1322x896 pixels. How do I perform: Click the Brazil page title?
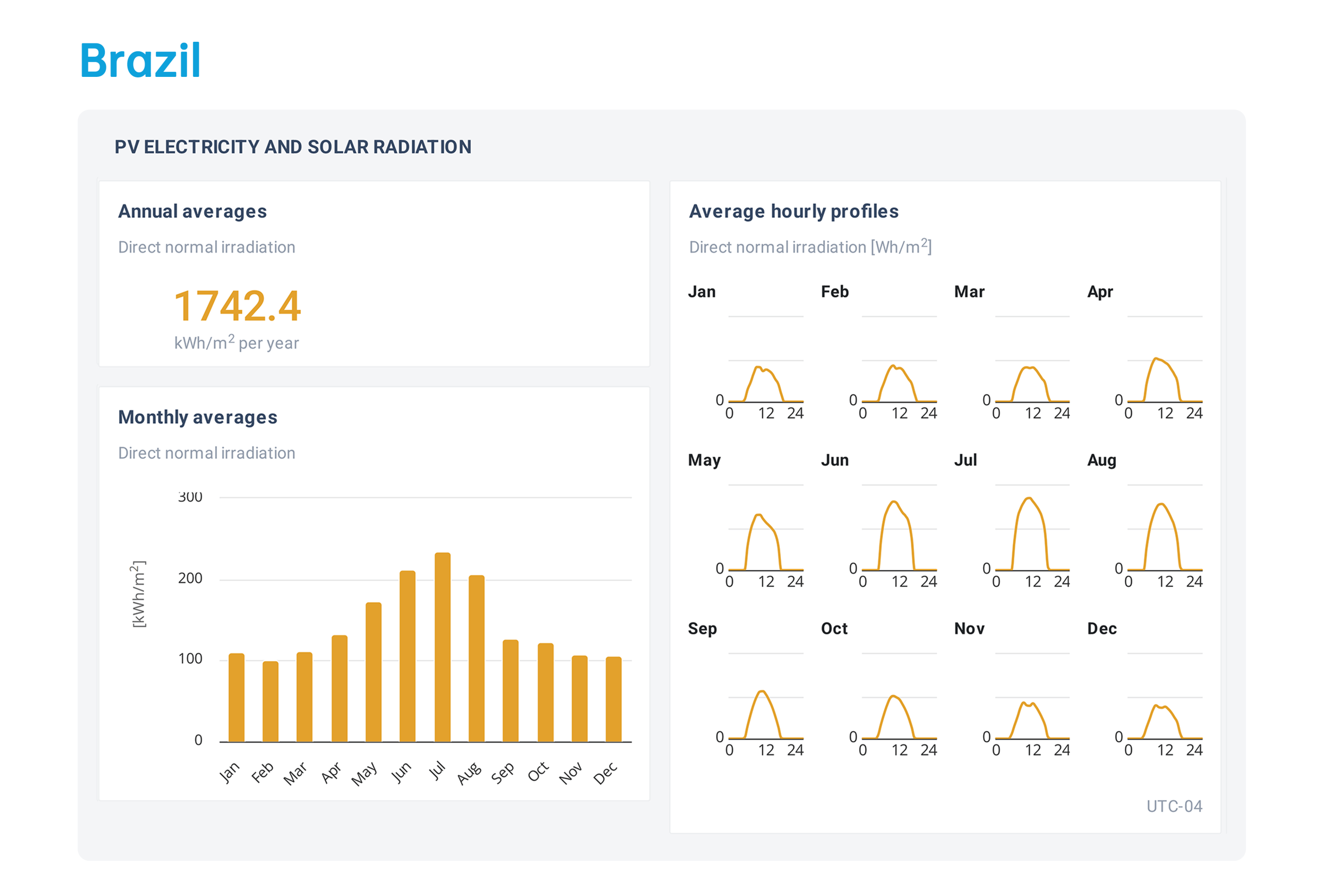click(x=140, y=60)
